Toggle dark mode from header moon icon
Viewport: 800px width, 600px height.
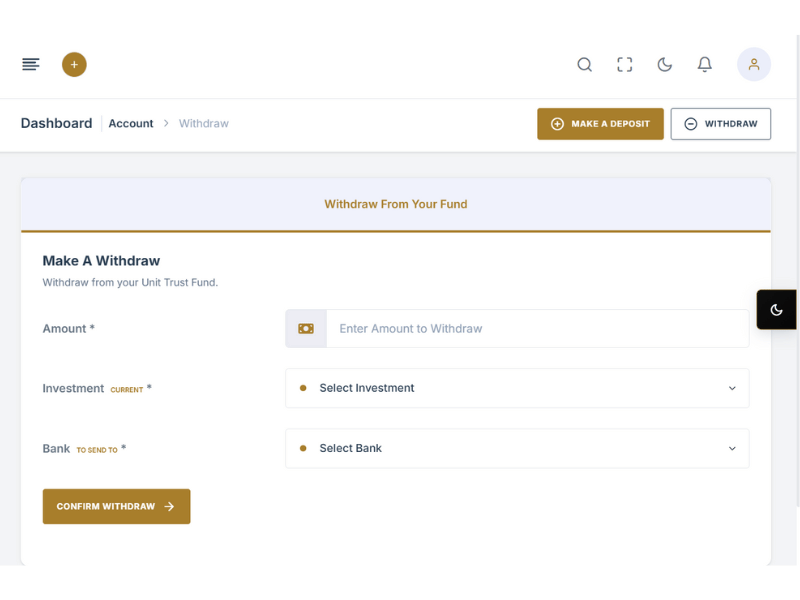click(665, 65)
